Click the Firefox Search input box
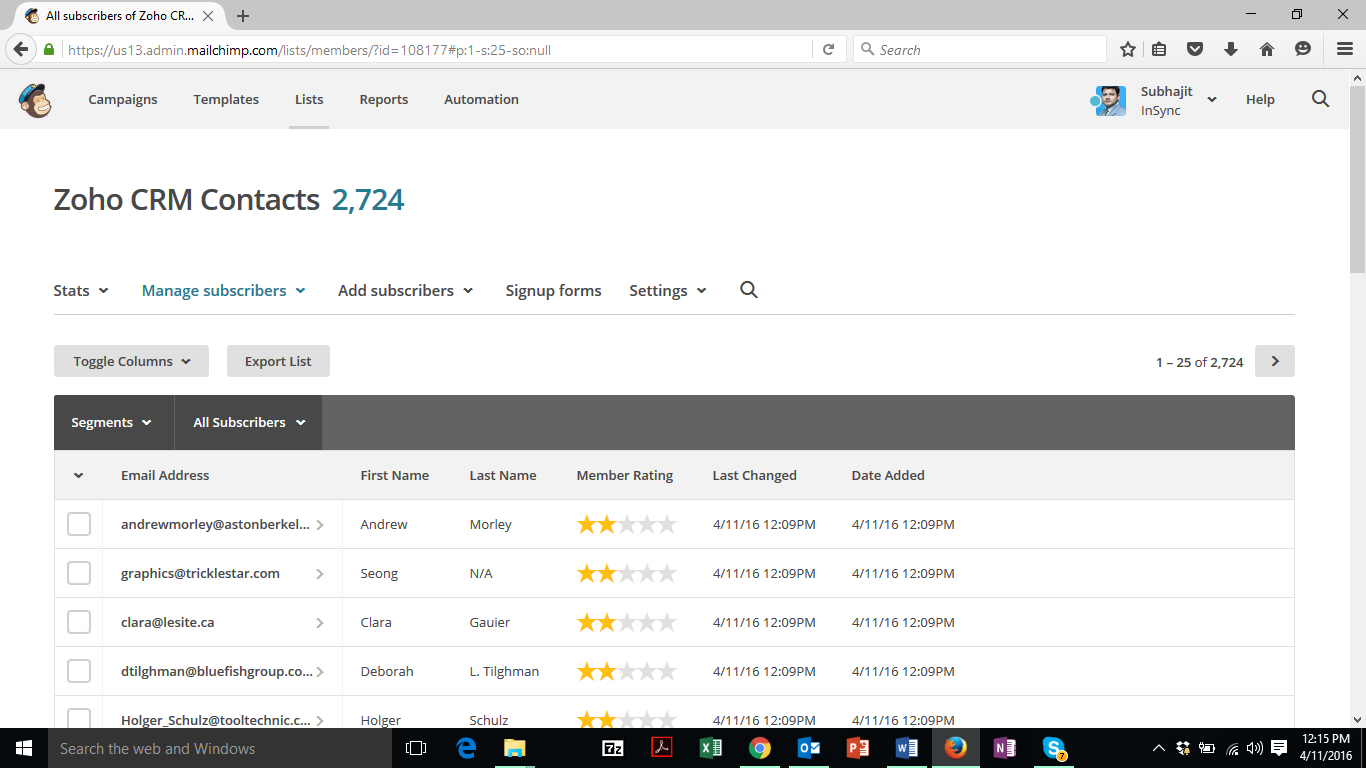This screenshot has height=768, width=1366. coord(980,49)
